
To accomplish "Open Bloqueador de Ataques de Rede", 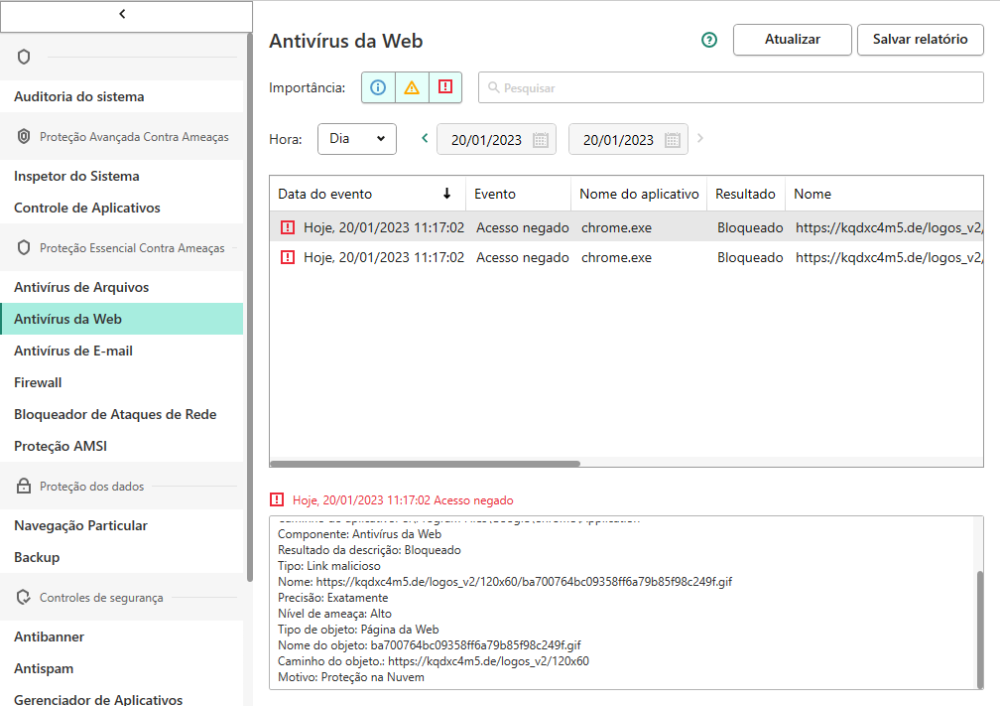I will pos(121,415).
